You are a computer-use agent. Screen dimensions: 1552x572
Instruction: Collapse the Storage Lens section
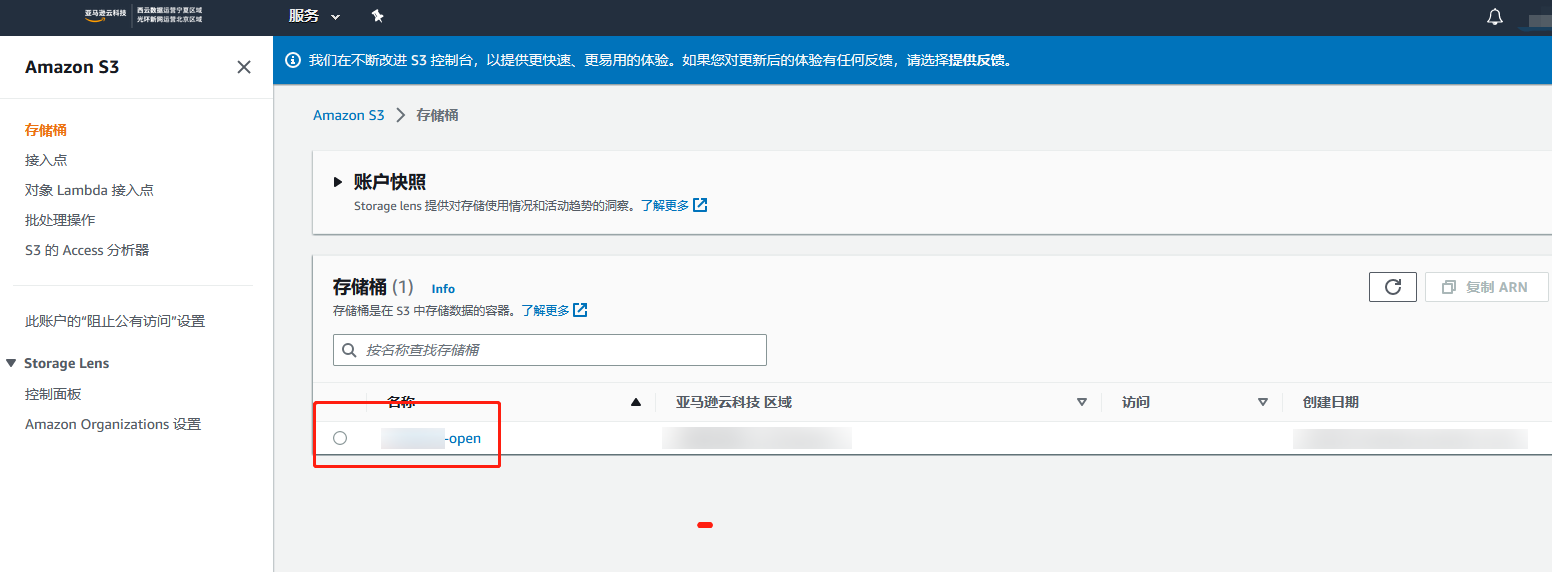[11, 363]
